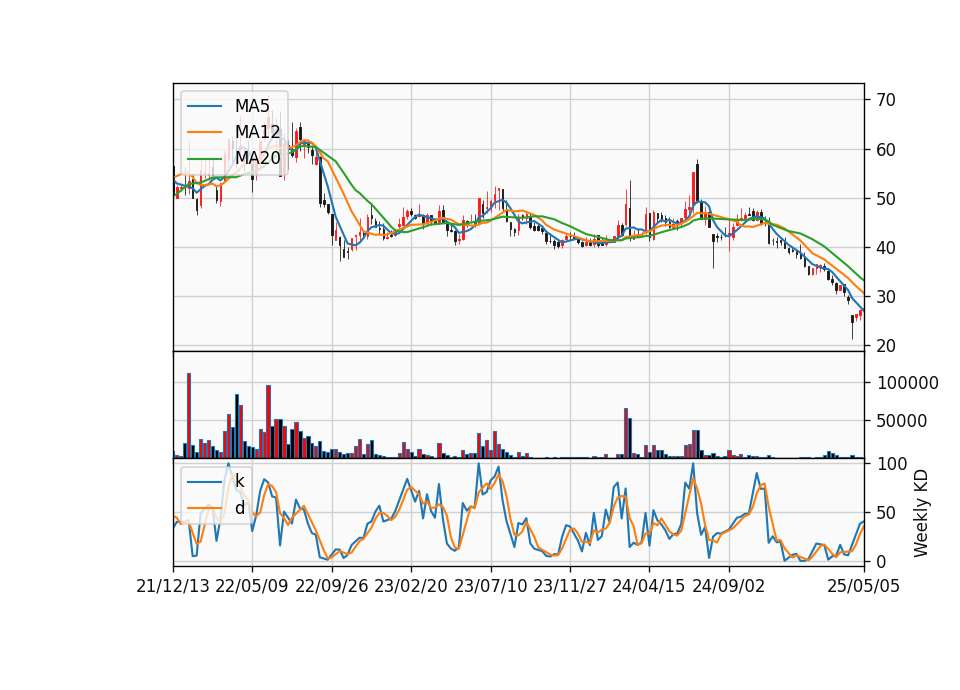960x690 pixels.
Task: Click the blue MA5 legend line sample
Action: (204, 106)
